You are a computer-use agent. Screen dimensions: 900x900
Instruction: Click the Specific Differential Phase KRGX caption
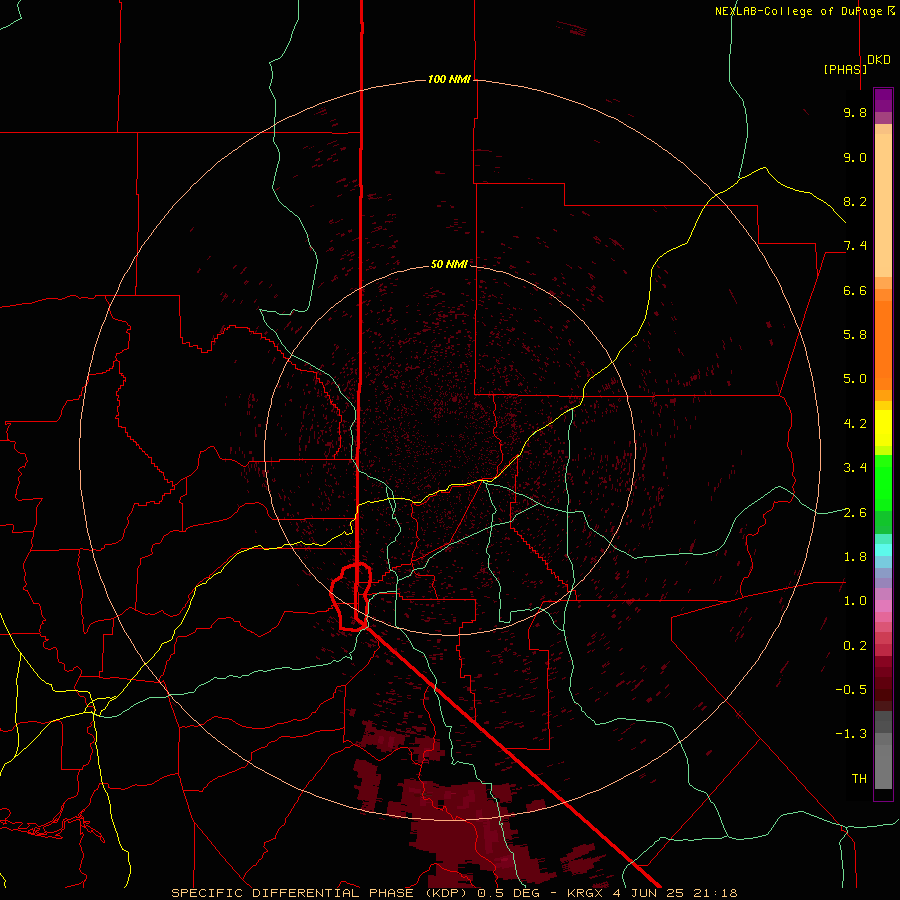(x=454, y=893)
